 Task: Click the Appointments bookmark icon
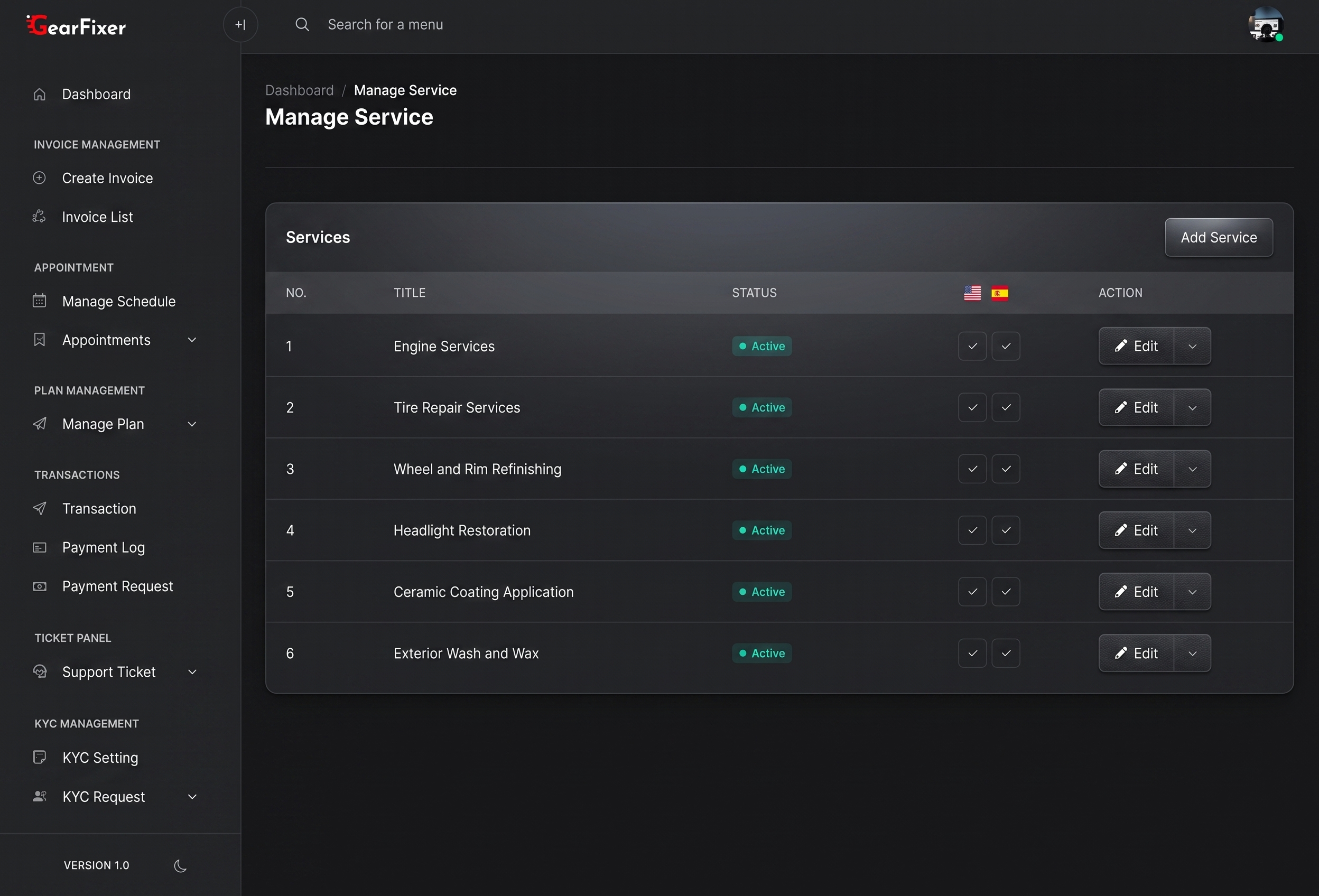point(39,340)
